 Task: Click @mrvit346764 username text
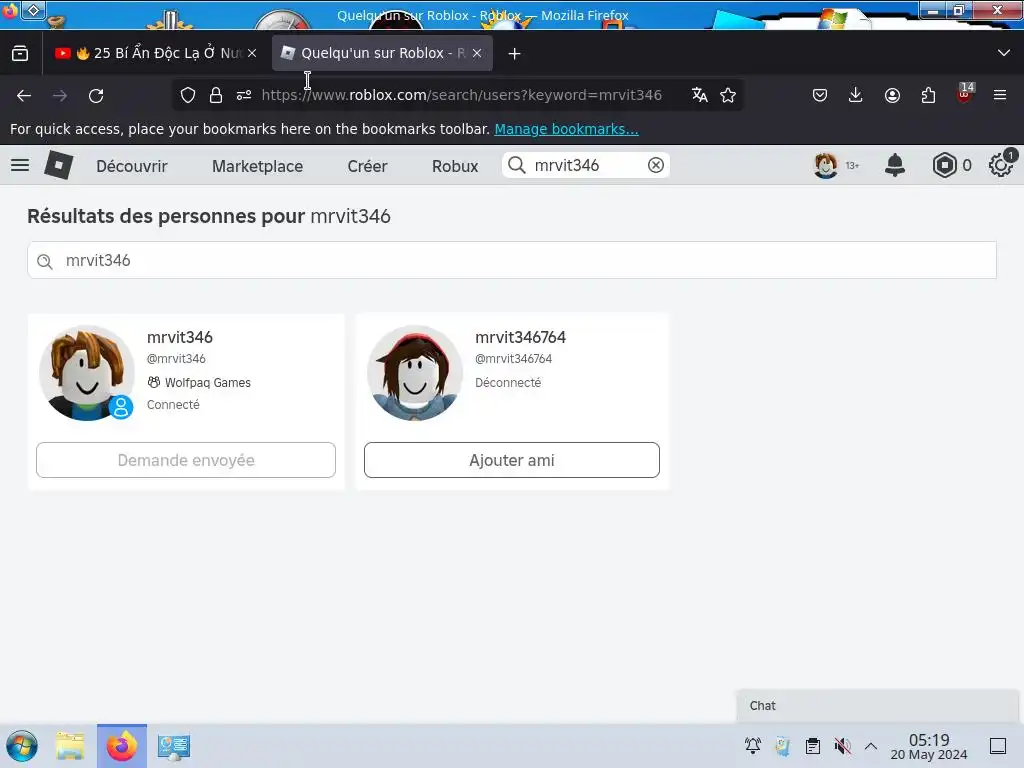point(513,359)
